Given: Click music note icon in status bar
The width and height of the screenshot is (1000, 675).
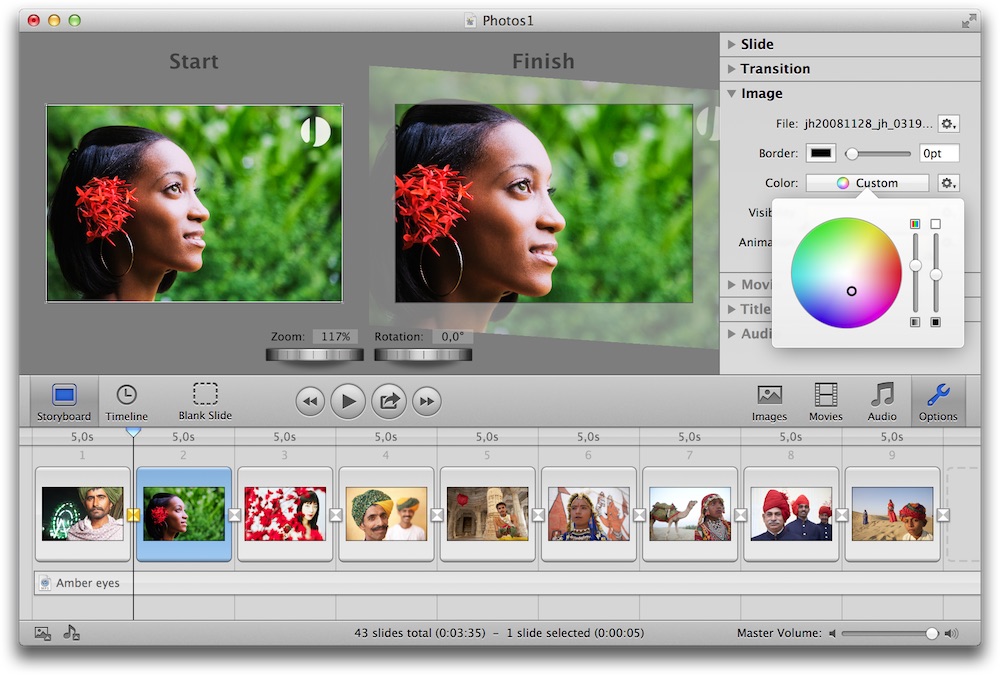Looking at the screenshot, I should pyautogui.click(x=71, y=633).
